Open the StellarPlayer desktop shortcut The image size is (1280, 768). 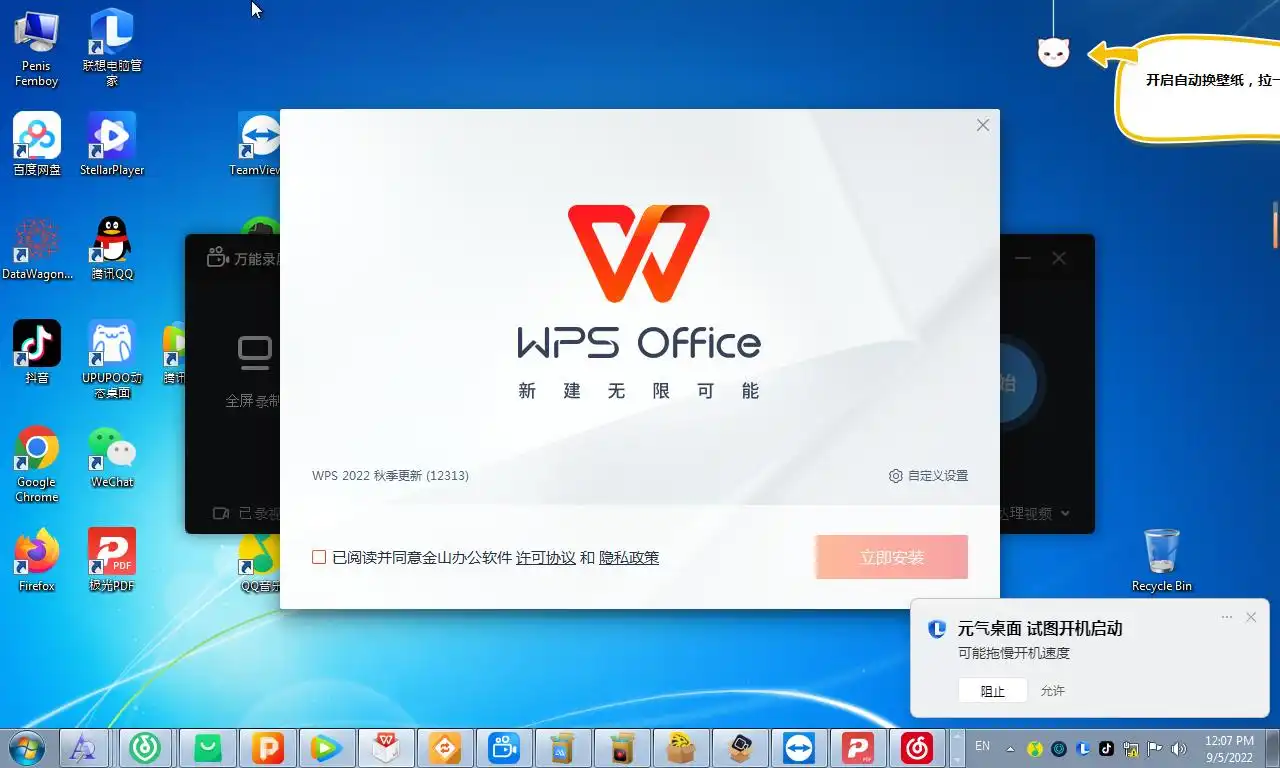(x=112, y=145)
